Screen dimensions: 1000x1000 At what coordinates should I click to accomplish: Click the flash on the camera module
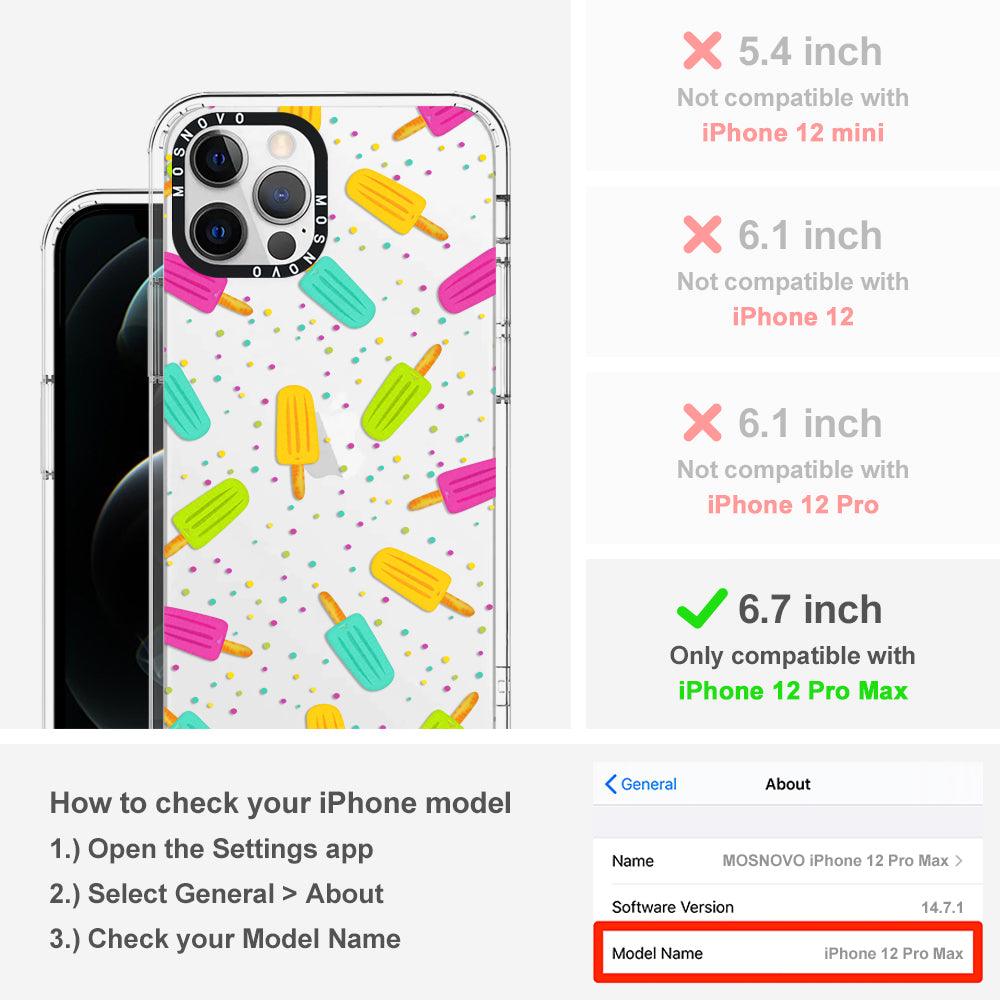pyautogui.click(x=279, y=145)
